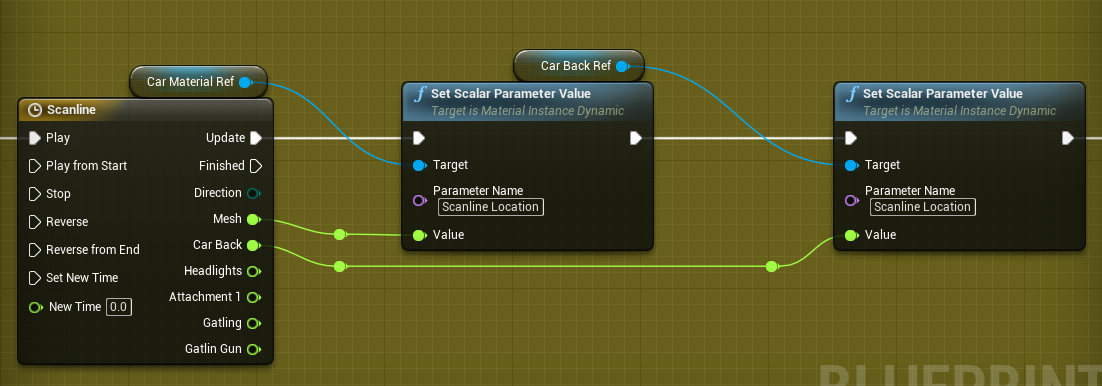Viewport: 1102px width, 386px height.
Task: Click the Car Back Ref output pin
Action: [x=622, y=66]
